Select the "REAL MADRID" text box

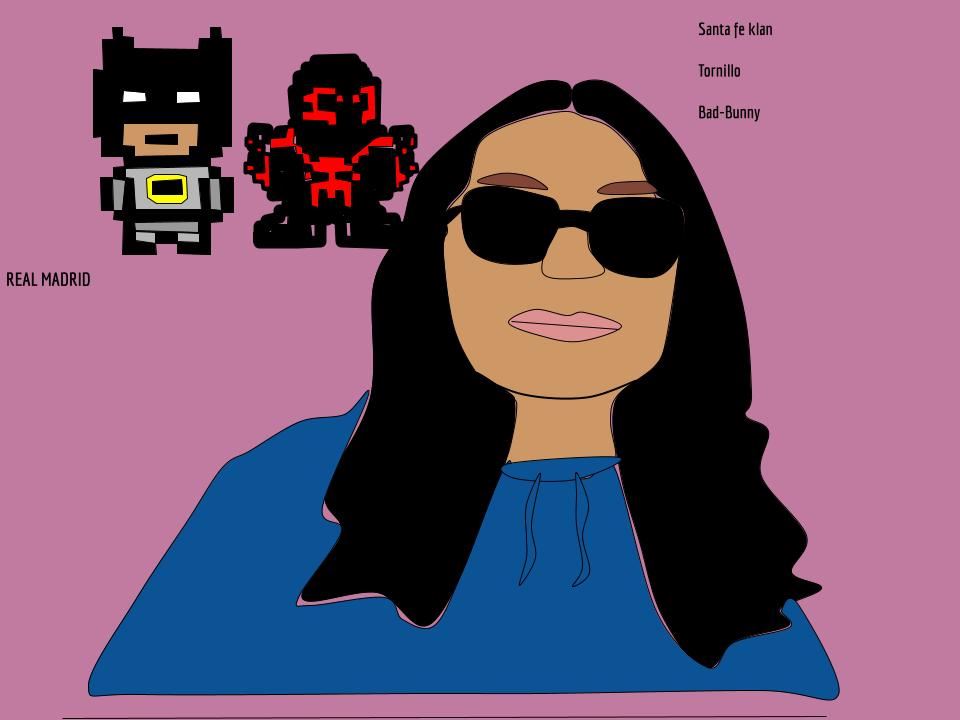pyautogui.click(x=48, y=280)
